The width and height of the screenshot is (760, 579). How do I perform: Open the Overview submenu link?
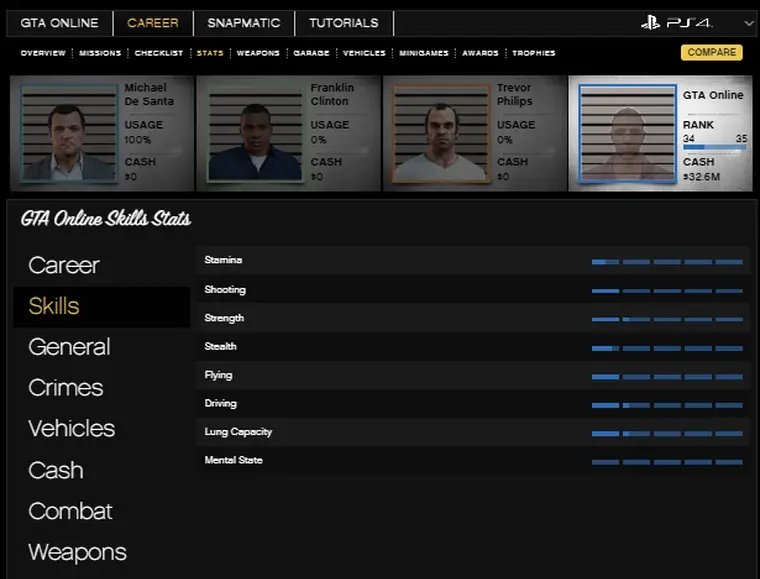43,53
